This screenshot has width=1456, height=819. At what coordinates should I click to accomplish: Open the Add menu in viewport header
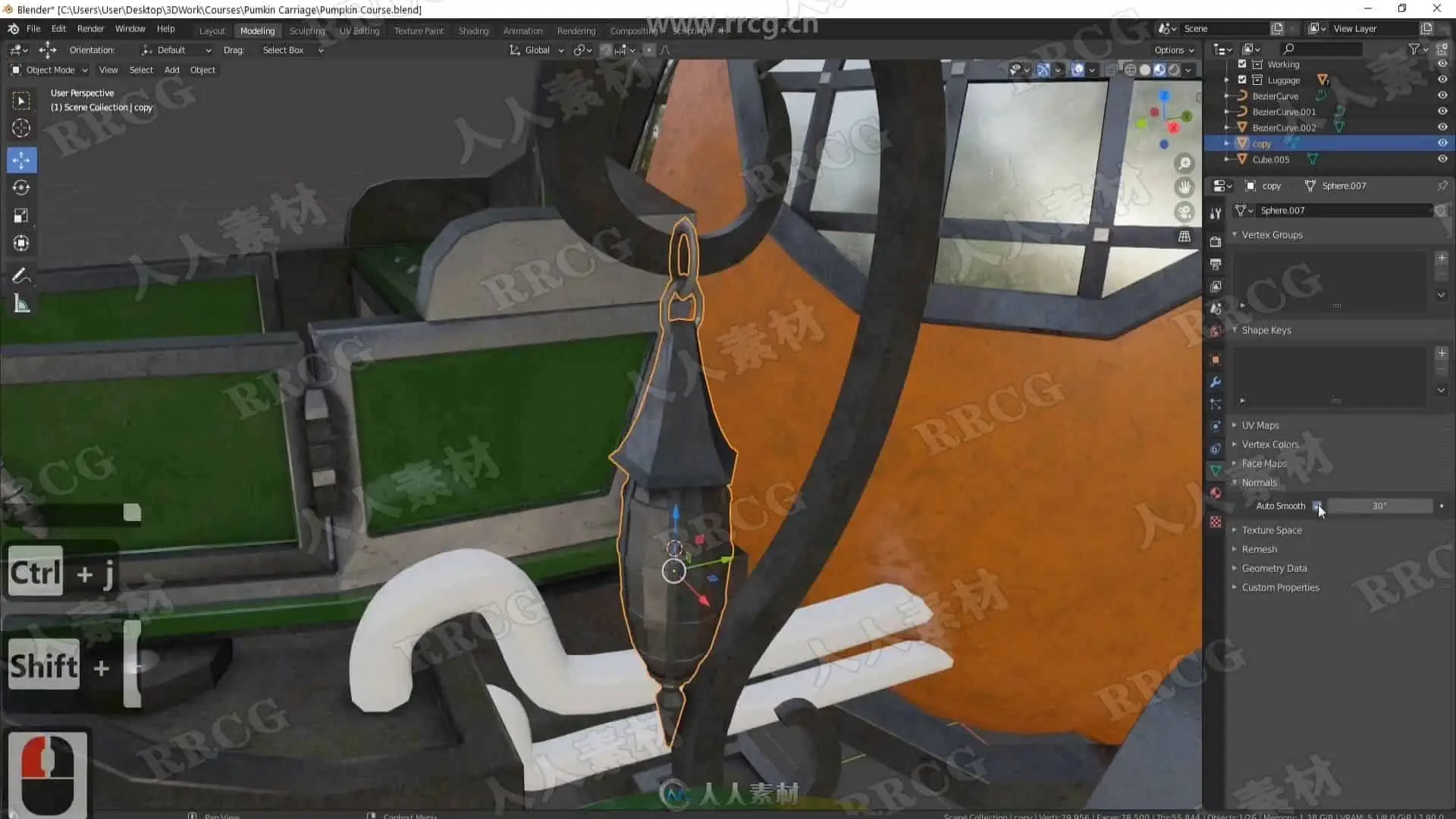pyautogui.click(x=171, y=70)
